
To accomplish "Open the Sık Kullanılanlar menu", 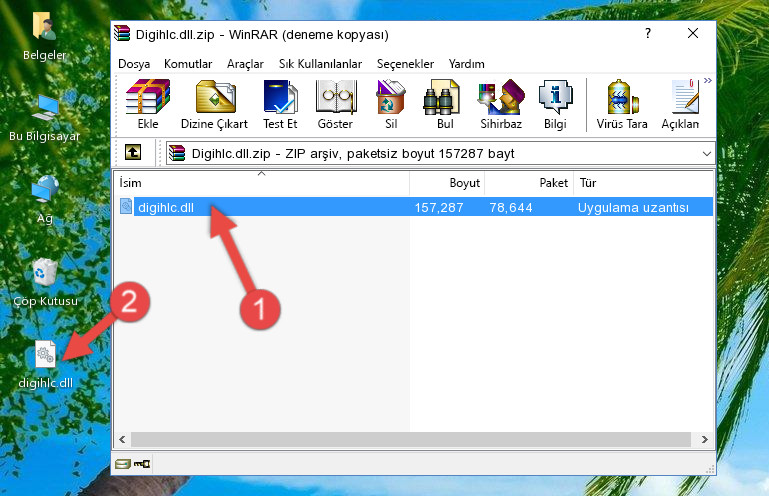I will tap(320, 64).
